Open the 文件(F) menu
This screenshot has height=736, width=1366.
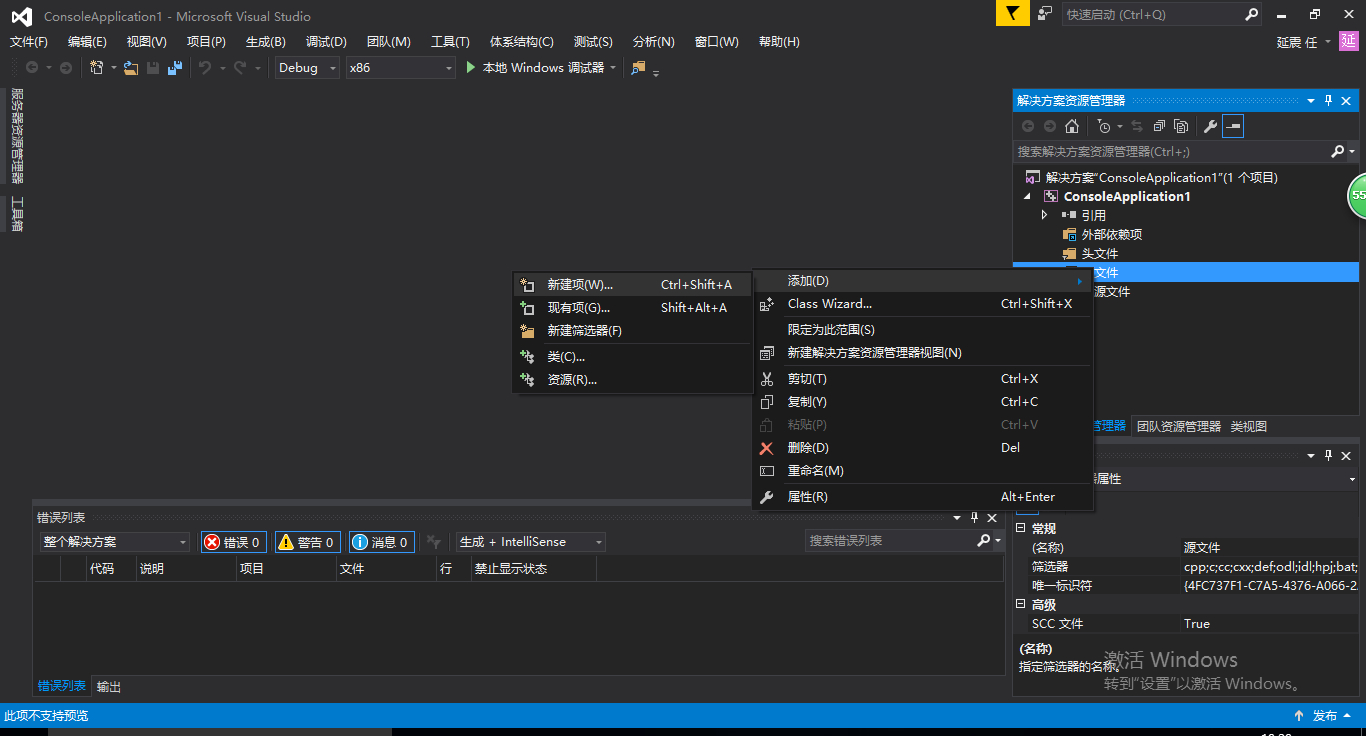pos(29,42)
